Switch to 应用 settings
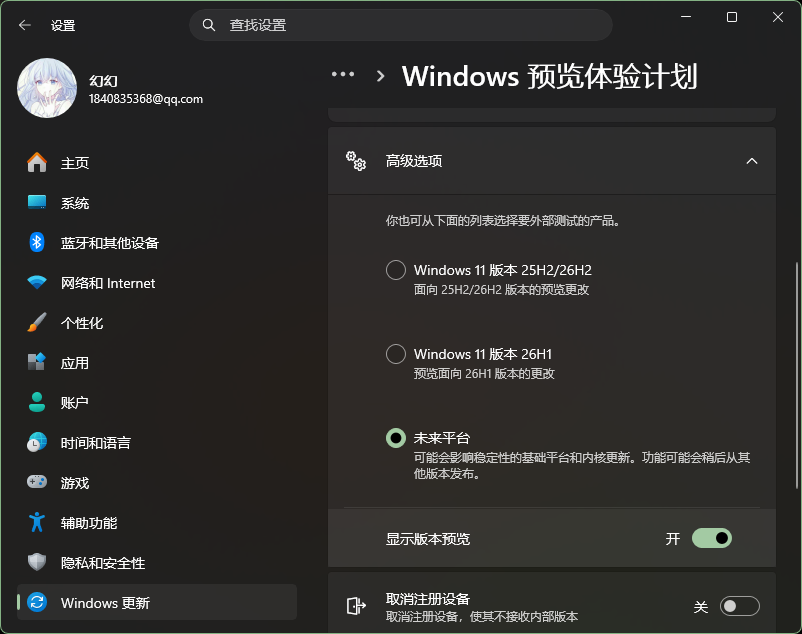 pos(157,362)
